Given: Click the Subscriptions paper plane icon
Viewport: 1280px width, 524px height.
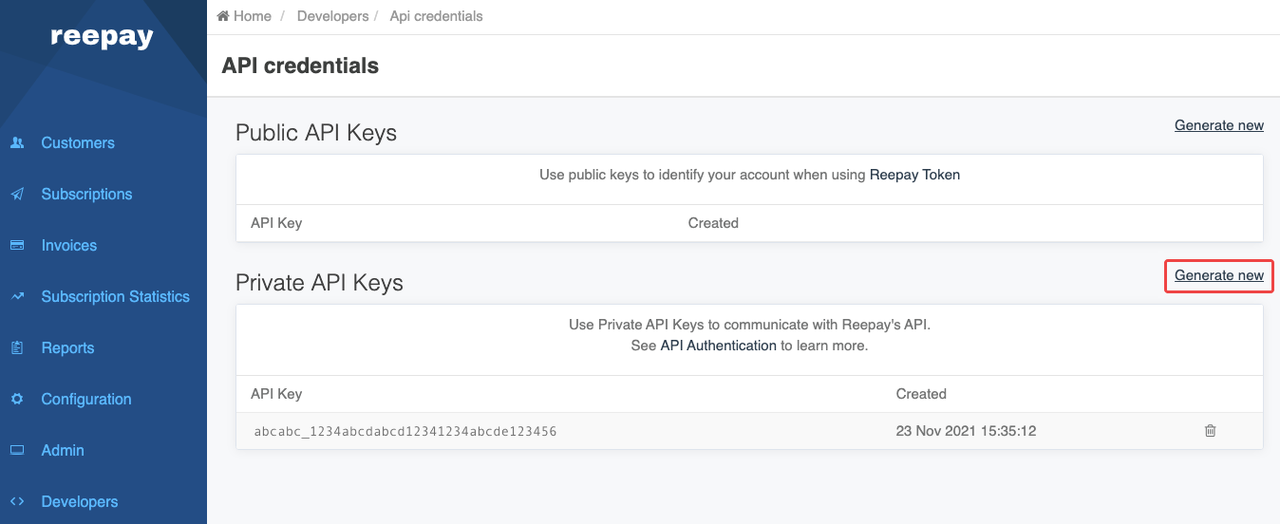Looking at the screenshot, I should click(x=17, y=194).
